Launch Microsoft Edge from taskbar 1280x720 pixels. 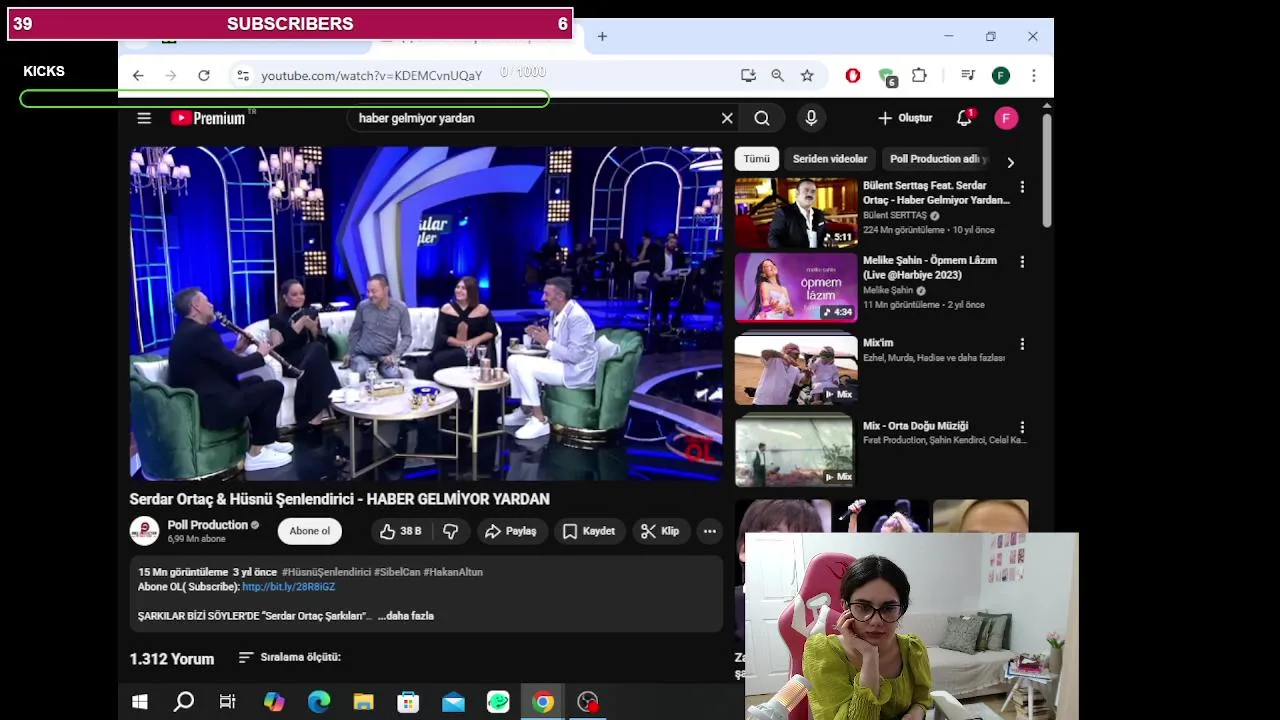click(319, 702)
